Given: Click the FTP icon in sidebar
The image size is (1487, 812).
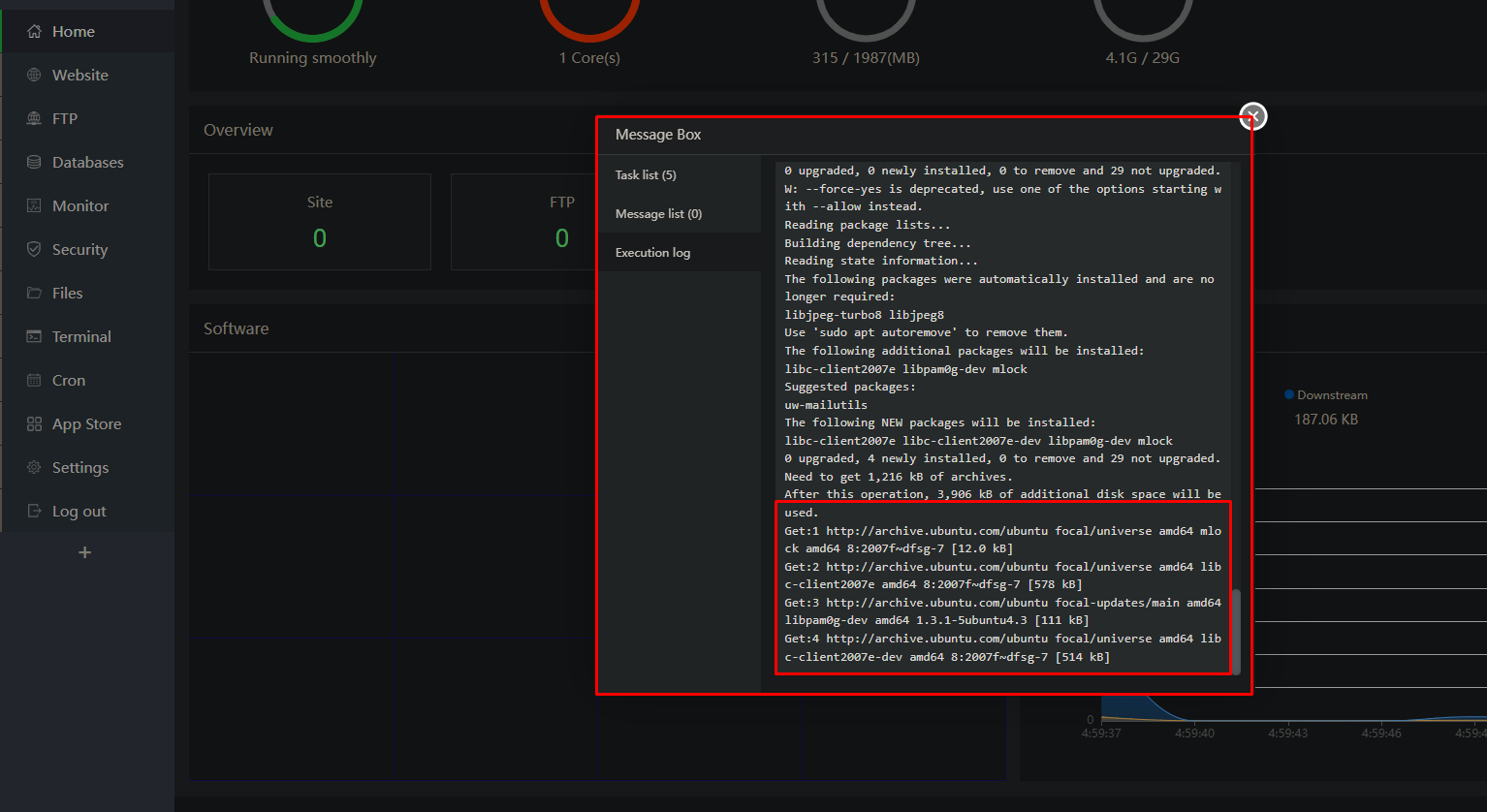Looking at the screenshot, I should click(34, 119).
